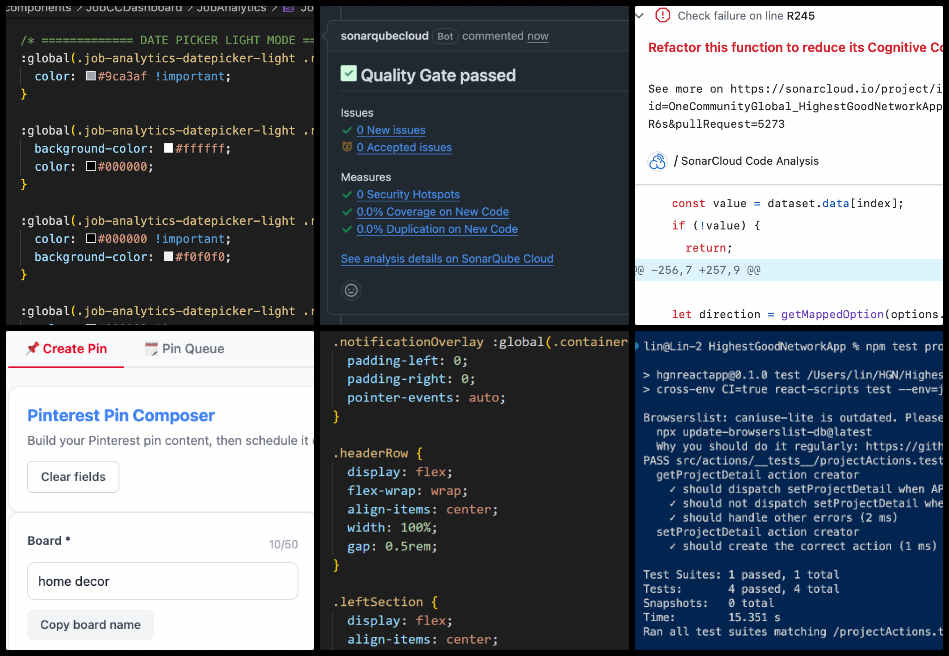Image resolution: width=949 pixels, height=656 pixels.
Task: Open See analysis details on SonarQube Cloud
Action: click(x=447, y=258)
